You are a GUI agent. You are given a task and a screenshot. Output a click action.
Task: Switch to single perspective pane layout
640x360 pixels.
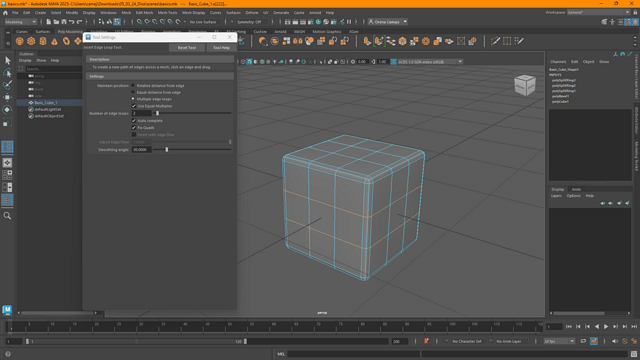click(7, 162)
